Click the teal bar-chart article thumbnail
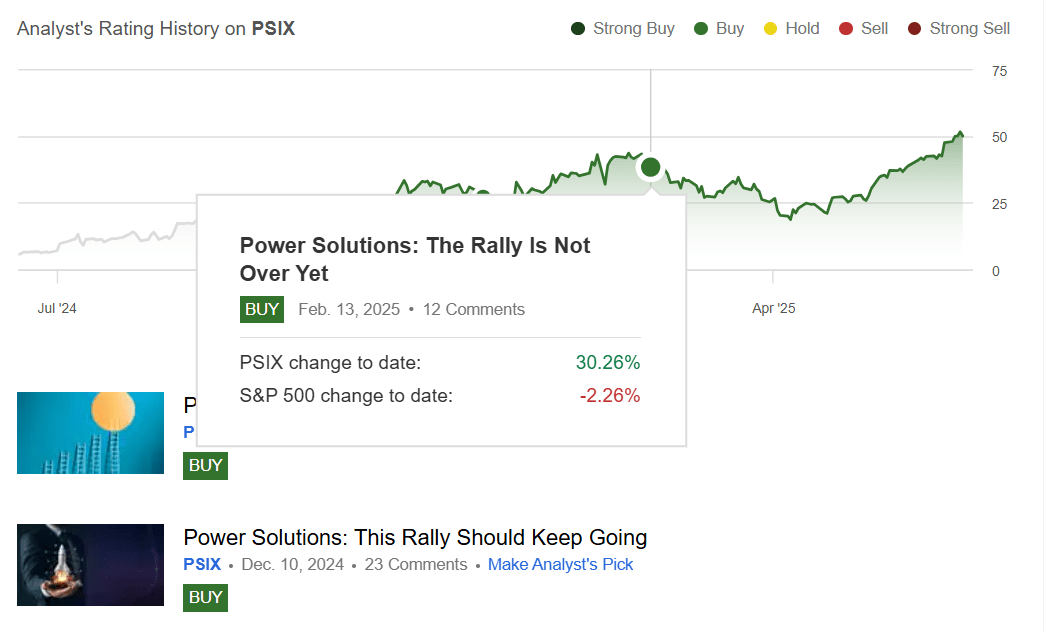Viewport: 1044px width, 631px height. click(90, 433)
